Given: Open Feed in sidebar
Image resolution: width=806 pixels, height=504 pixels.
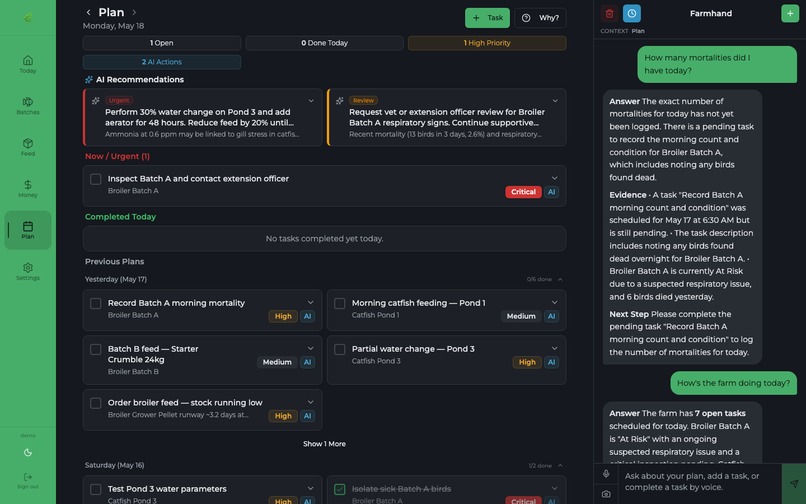Looking at the screenshot, I should tap(28, 147).
